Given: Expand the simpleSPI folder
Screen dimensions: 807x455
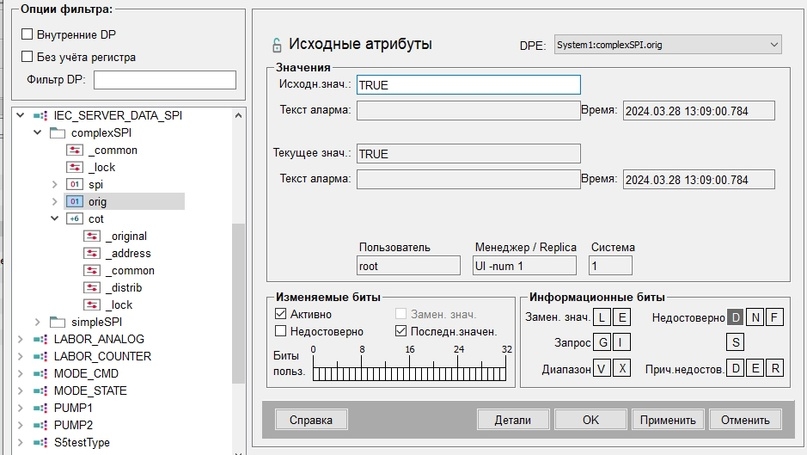Looking at the screenshot, I should click(x=37, y=322).
